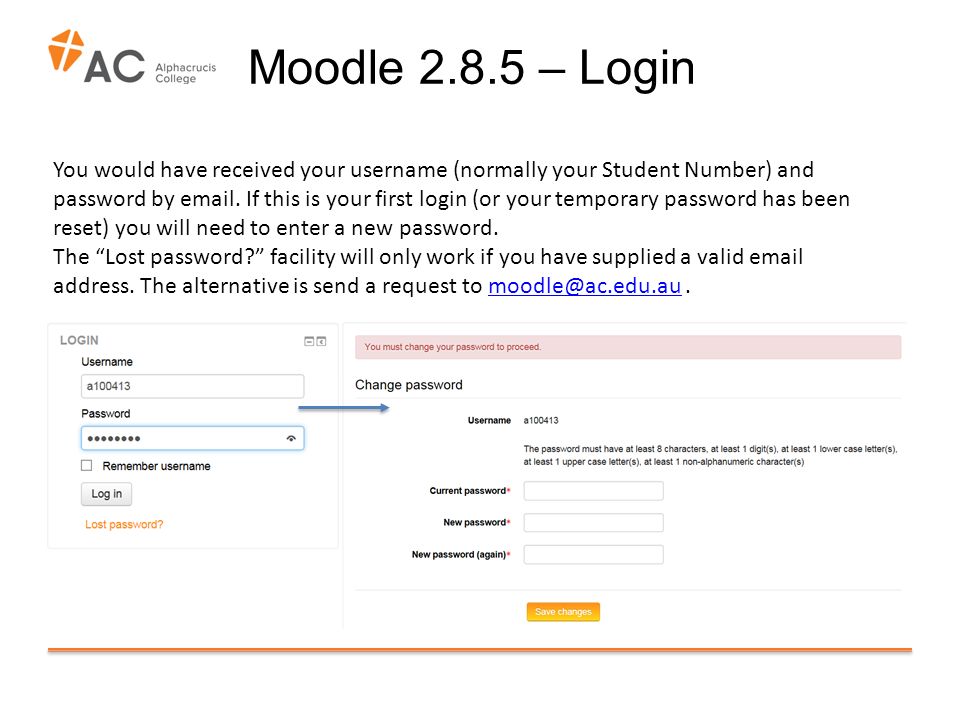
Task: Select the Current password input box
Action: (593, 491)
